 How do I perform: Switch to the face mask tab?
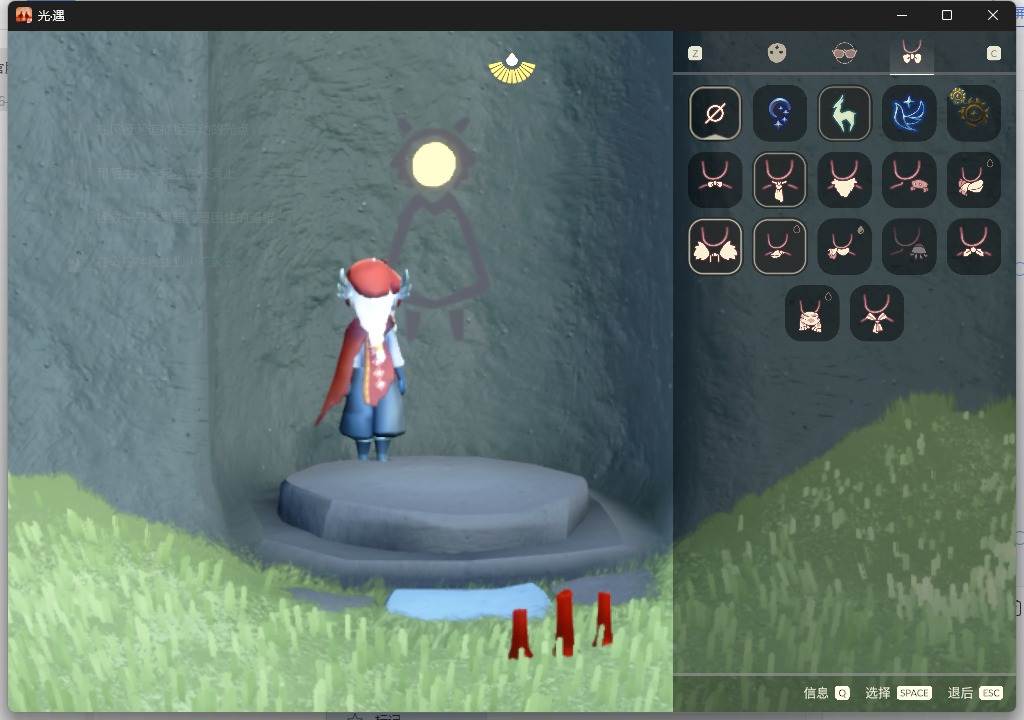click(776, 53)
